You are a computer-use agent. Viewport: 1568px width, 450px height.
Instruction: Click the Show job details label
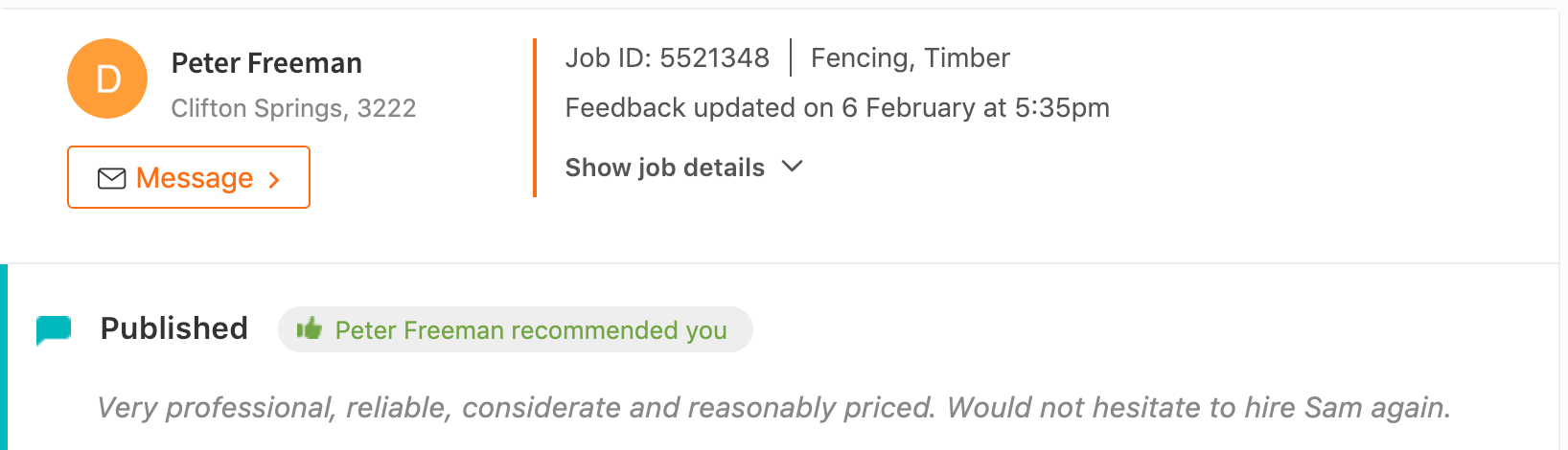point(664,168)
